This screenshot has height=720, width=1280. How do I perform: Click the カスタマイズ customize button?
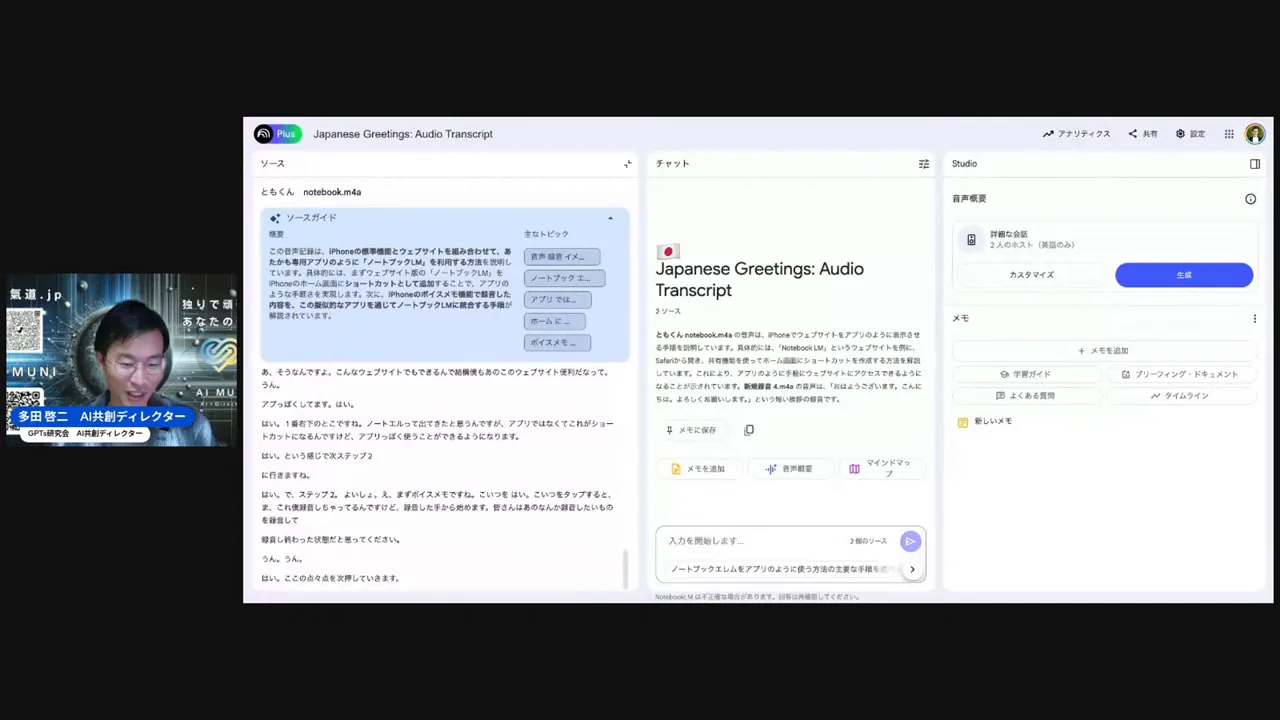pos(1031,274)
